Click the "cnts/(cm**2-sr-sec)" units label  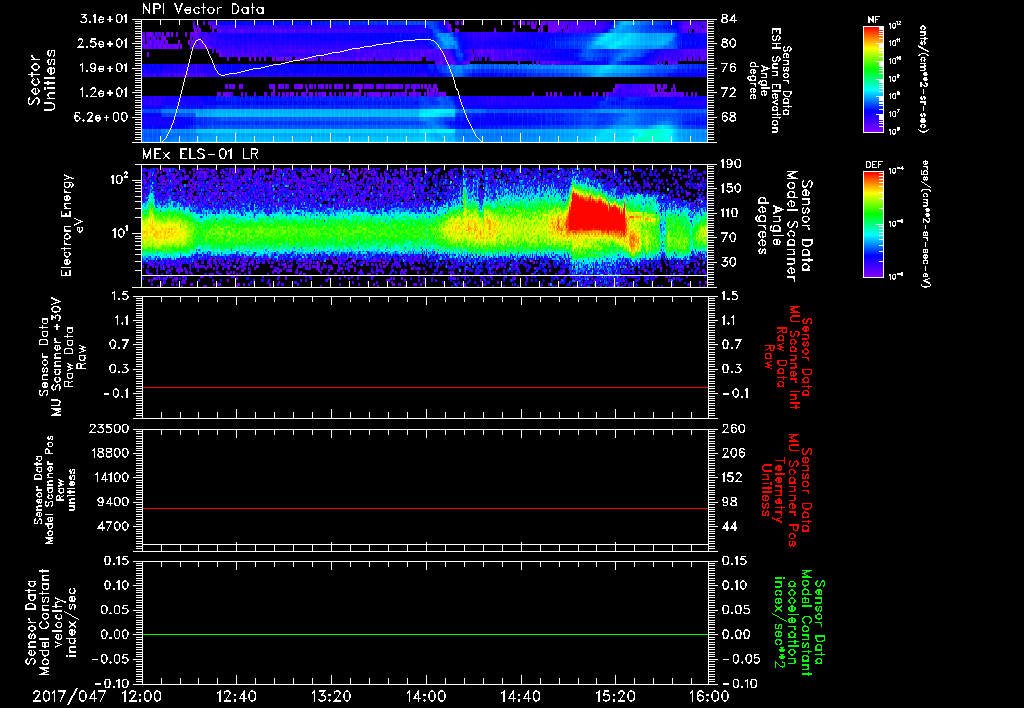tap(923, 78)
